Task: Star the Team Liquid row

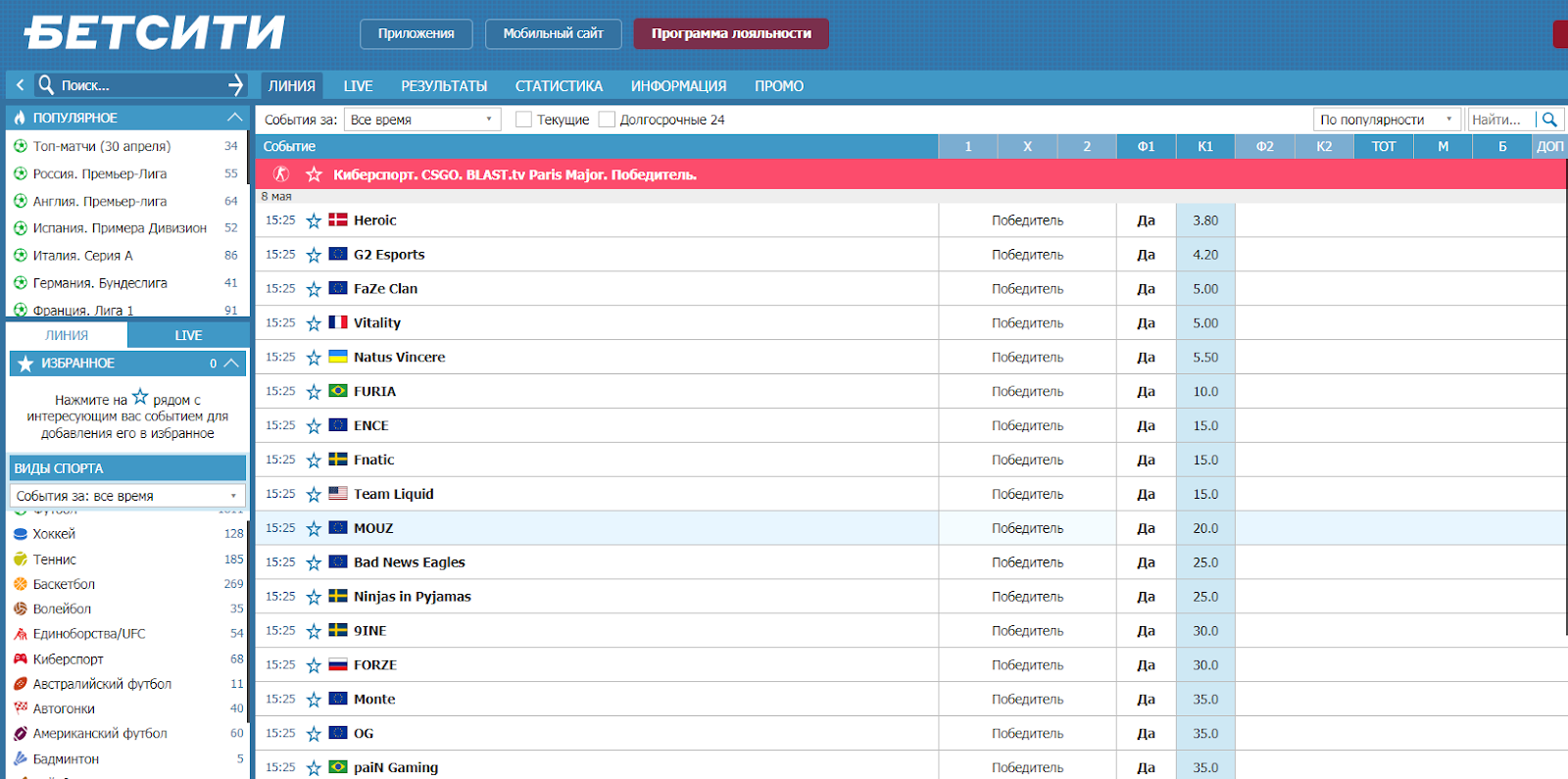Action: 314,494
